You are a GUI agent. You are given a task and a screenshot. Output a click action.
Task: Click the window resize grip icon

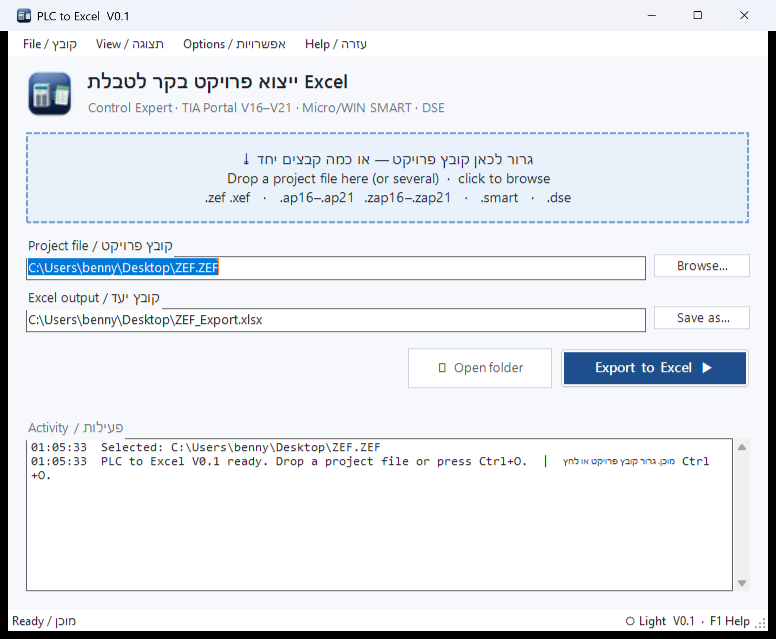click(761, 623)
